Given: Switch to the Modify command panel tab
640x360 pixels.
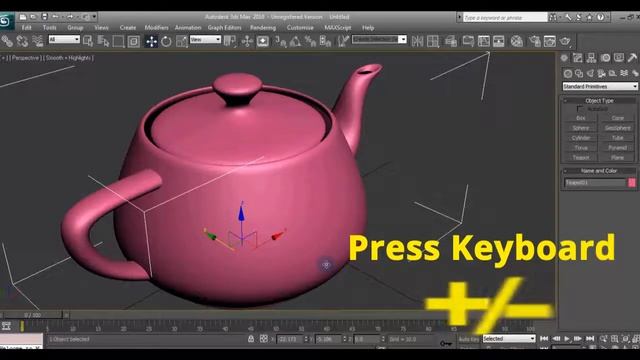Looking at the screenshot, I should pos(578,58).
